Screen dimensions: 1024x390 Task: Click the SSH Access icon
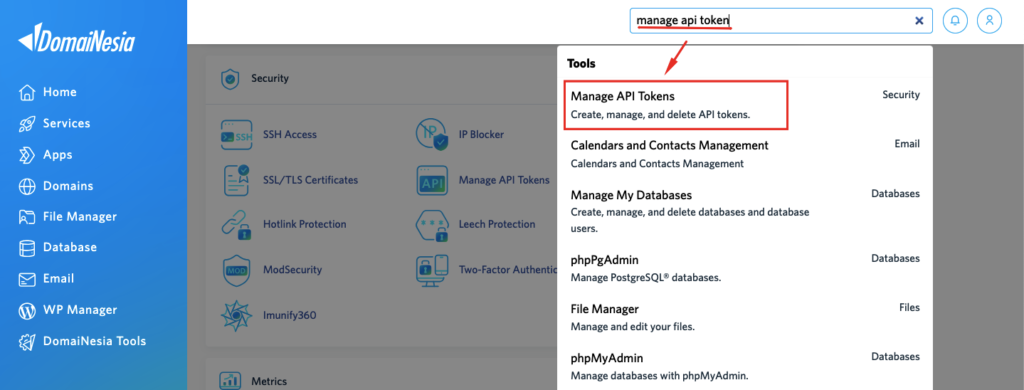pyautogui.click(x=236, y=135)
